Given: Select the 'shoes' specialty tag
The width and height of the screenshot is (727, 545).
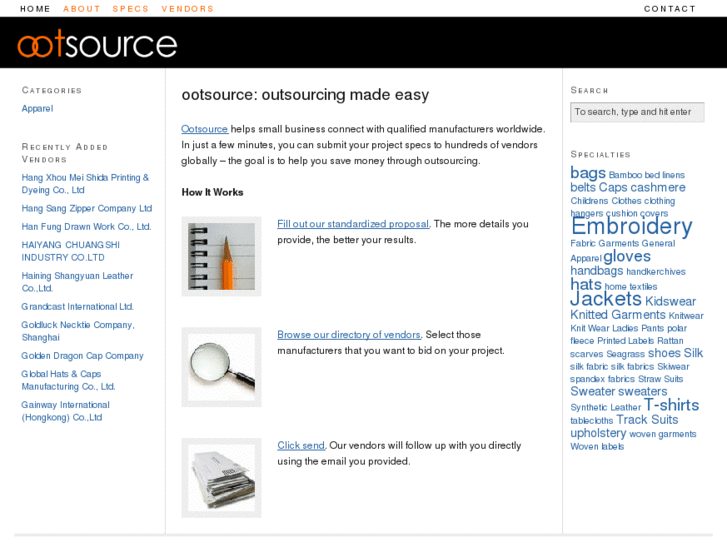Looking at the screenshot, I should tap(664, 353).
